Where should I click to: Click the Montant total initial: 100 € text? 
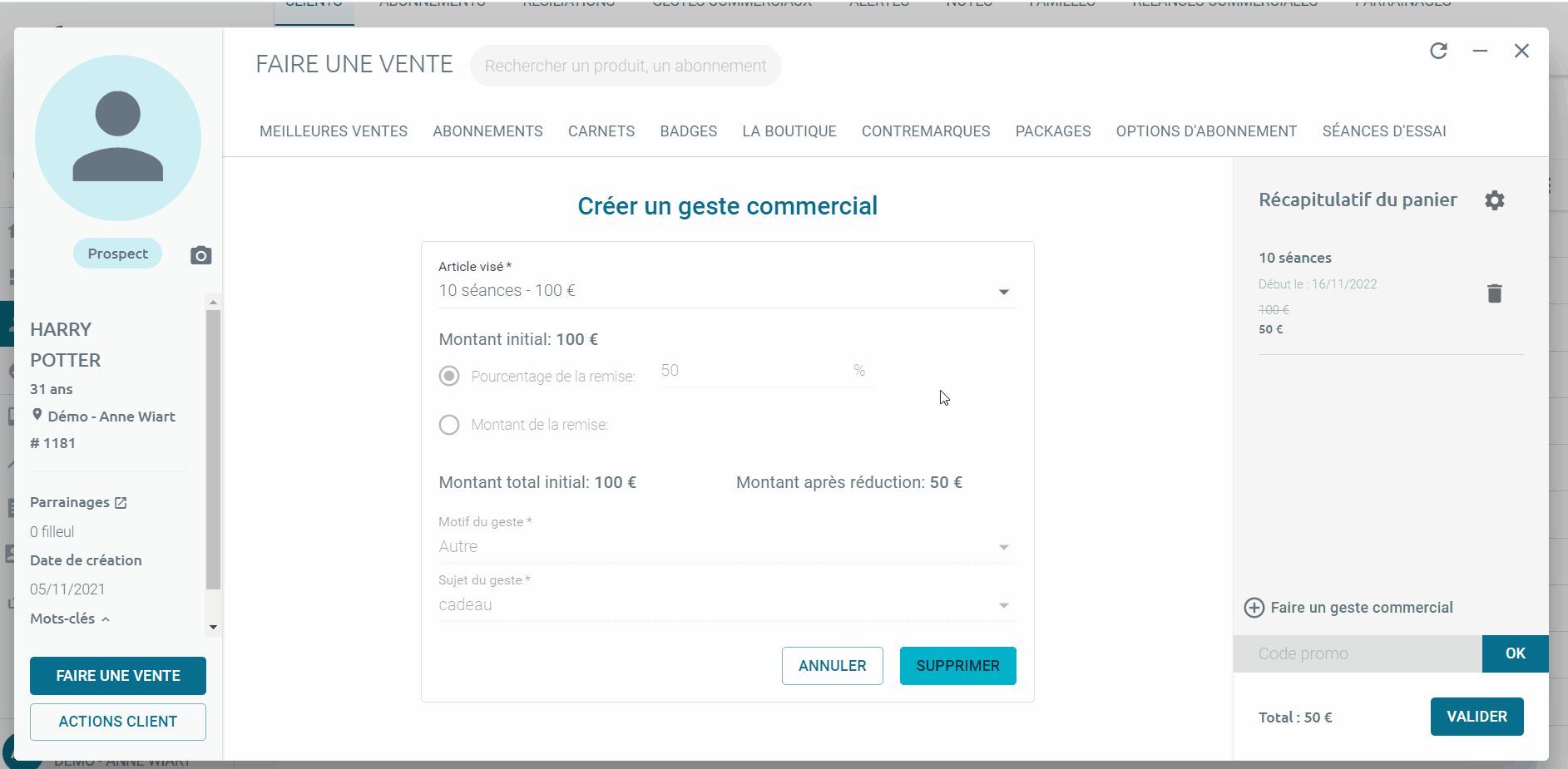[537, 482]
